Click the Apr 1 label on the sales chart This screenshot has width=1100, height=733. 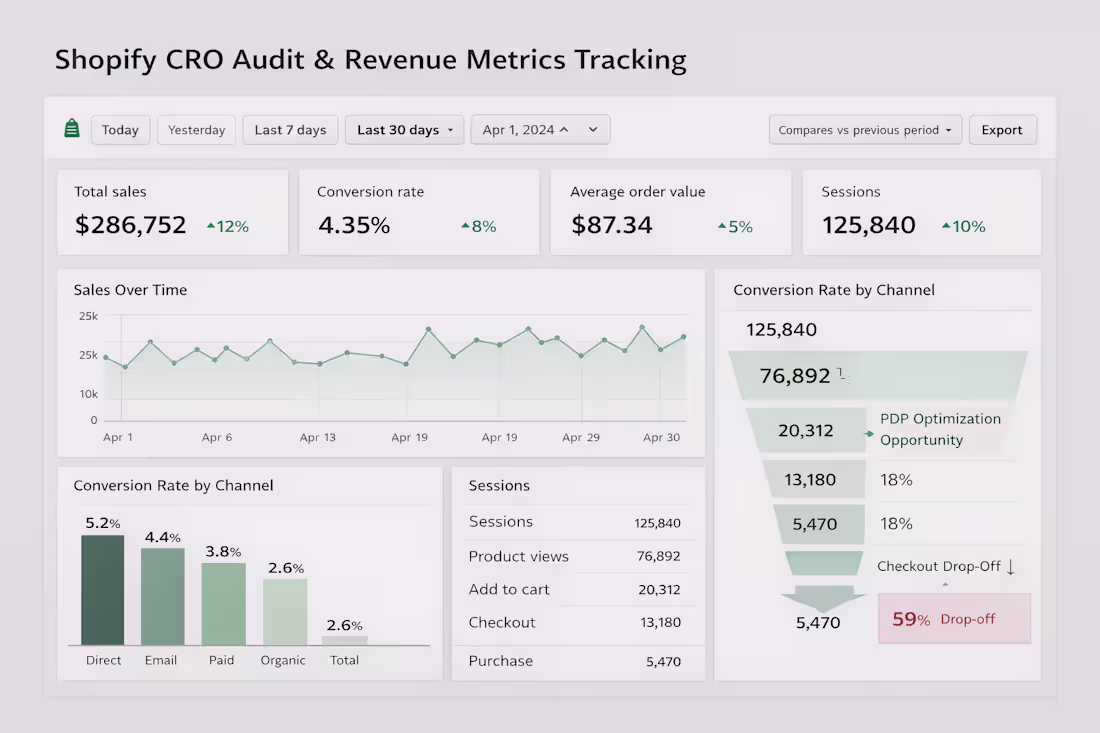click(x=118, y=437)
